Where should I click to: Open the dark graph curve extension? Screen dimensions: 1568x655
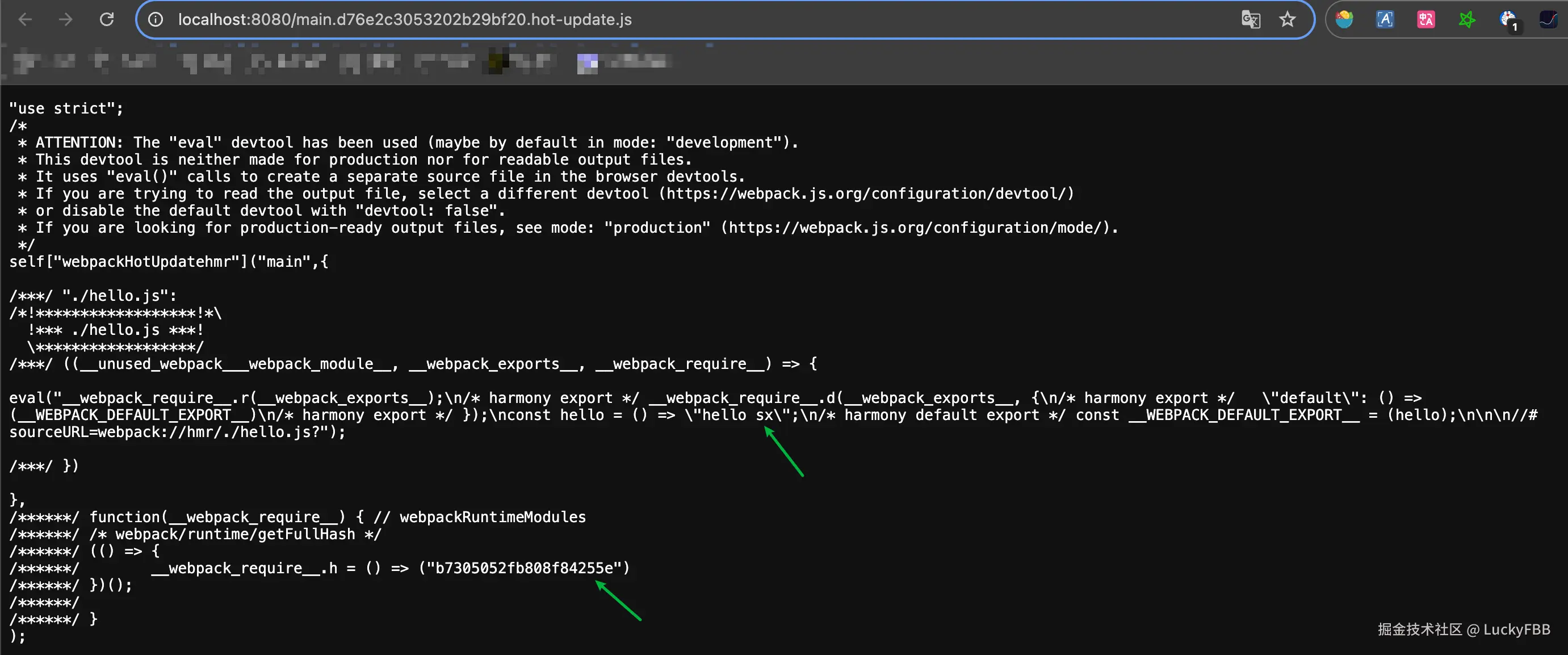point(1549,19)
